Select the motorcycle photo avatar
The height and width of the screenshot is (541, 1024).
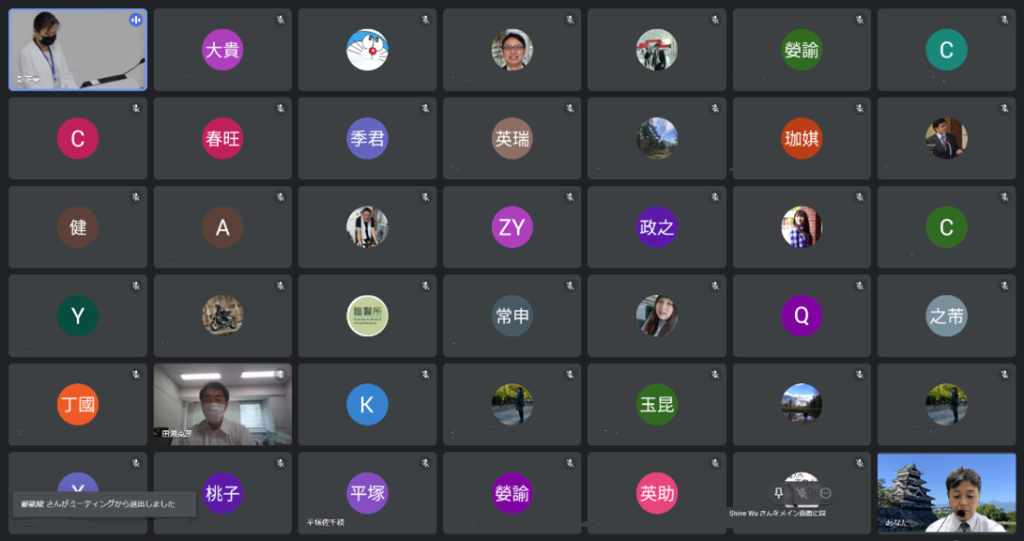(x=223, y=316)
